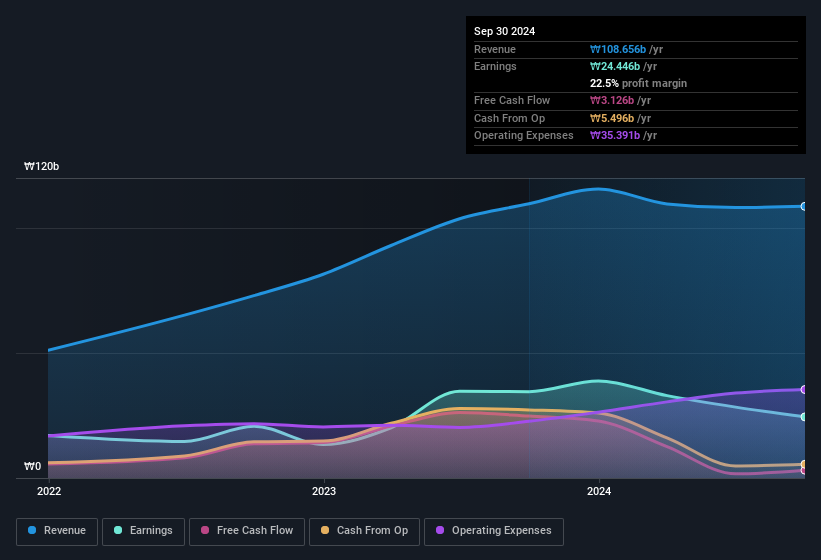The width and height of the screenshot is (821, 560).
Task: Click the Cash From Op tooltip label
Action: pyautogui.click(x=509, y=118)
